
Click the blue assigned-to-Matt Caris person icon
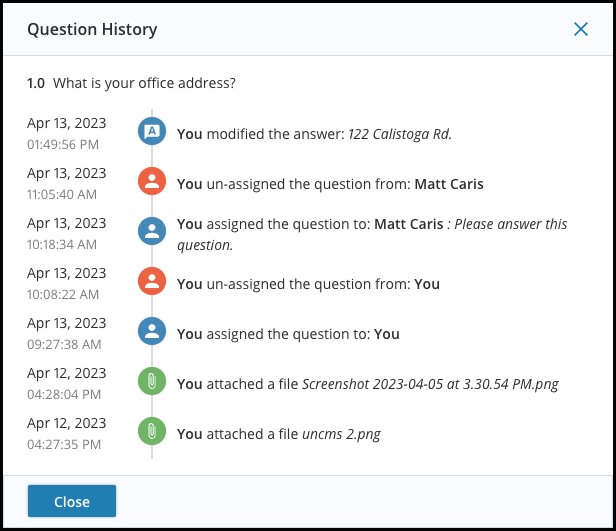click(152, 231)
